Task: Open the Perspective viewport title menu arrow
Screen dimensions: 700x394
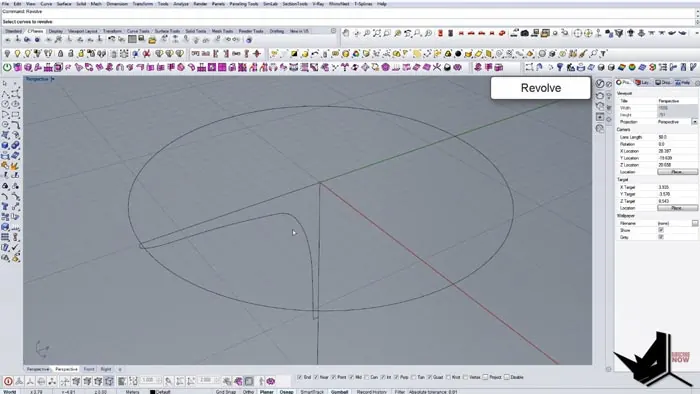Action: coord(52,79)
